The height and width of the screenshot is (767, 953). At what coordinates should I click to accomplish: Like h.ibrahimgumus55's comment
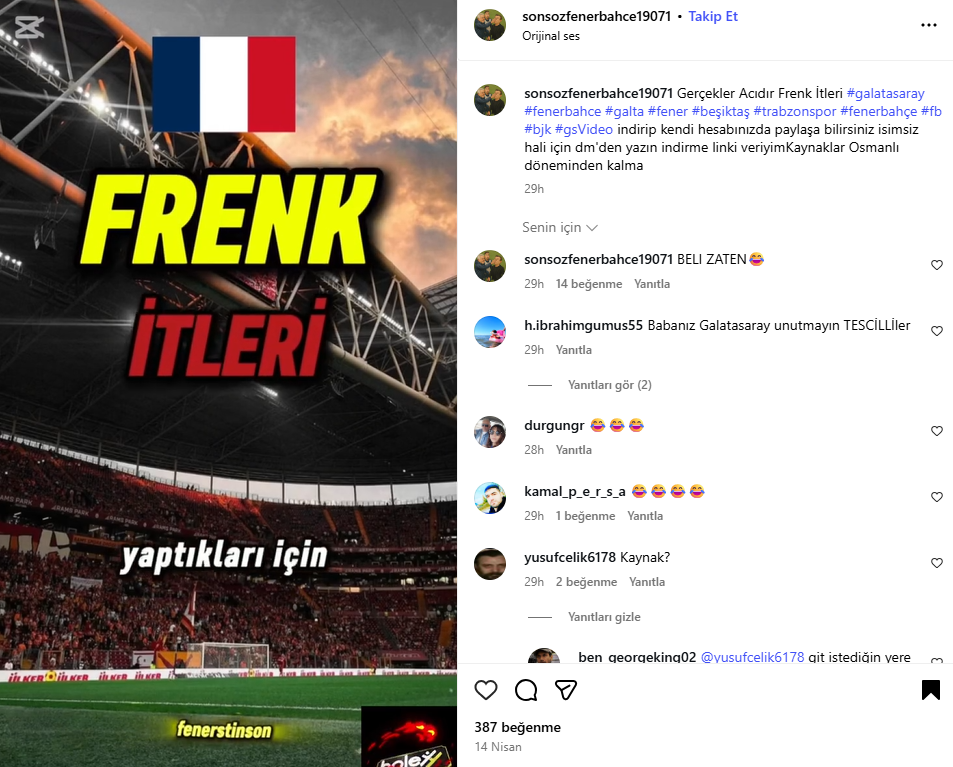(937, 331)
